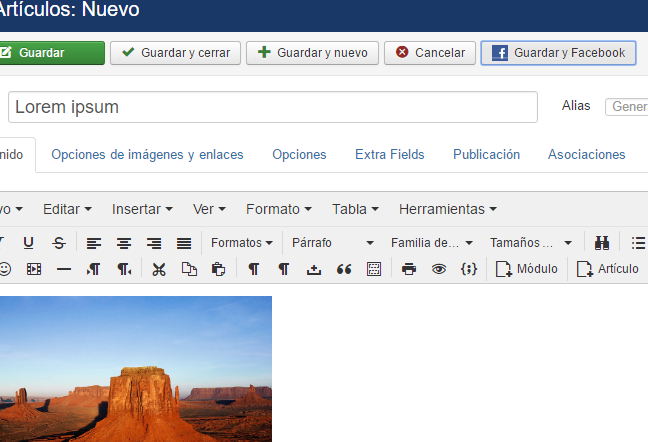Click Guardar y nuevo

coord(312,53)
